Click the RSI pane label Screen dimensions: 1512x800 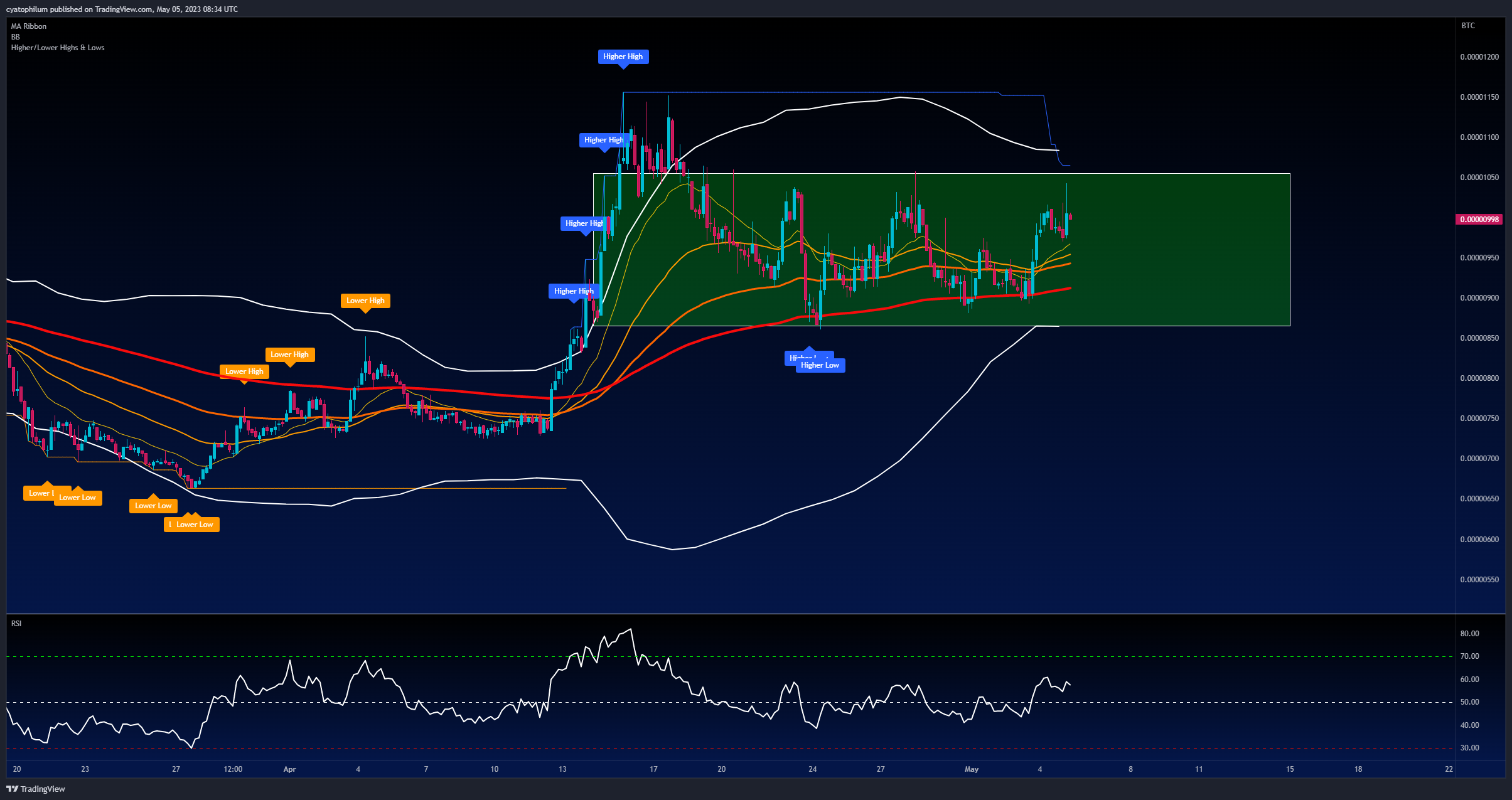click(16, 624)
